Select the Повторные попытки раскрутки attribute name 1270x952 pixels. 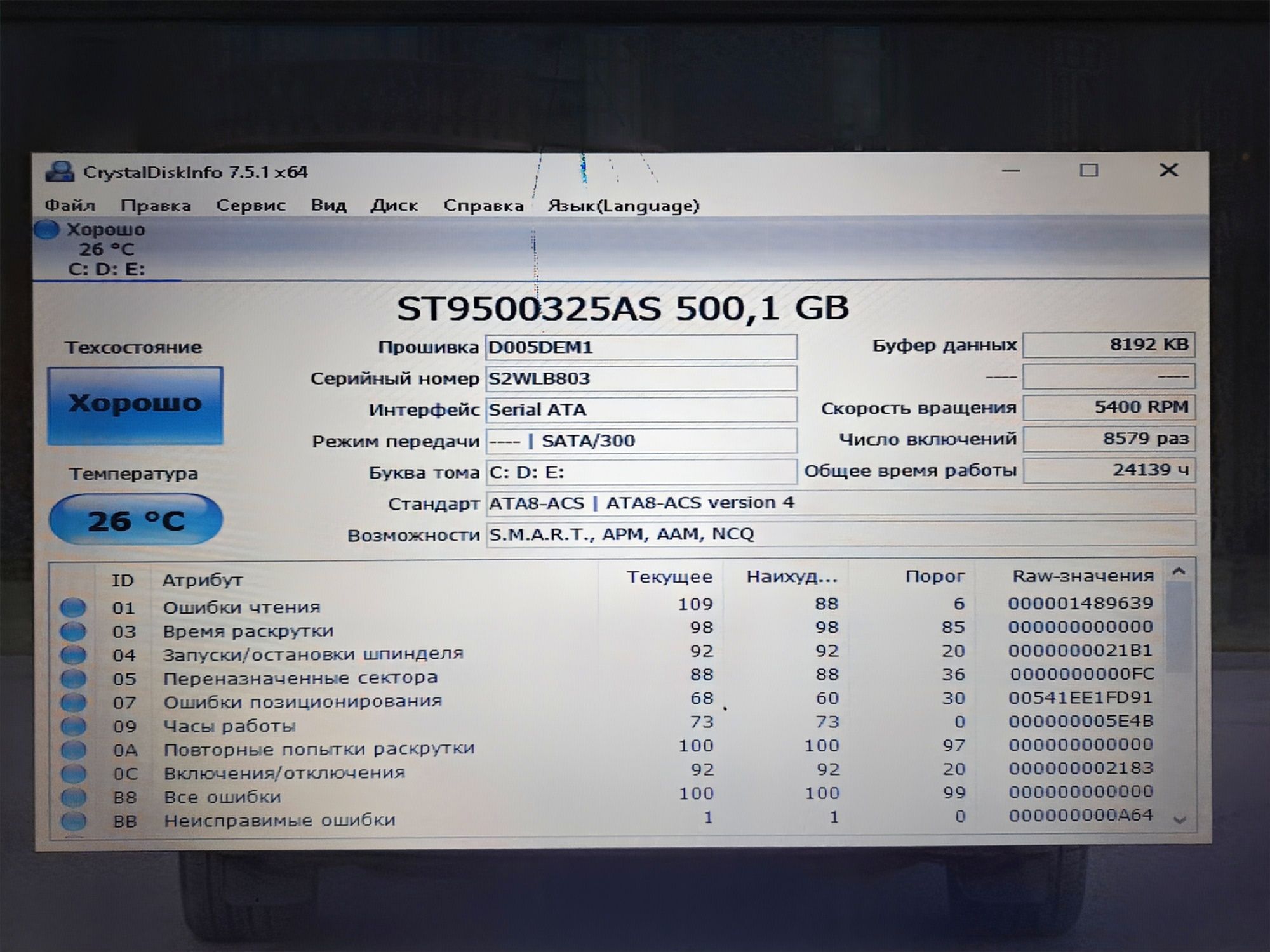point(319,749)
